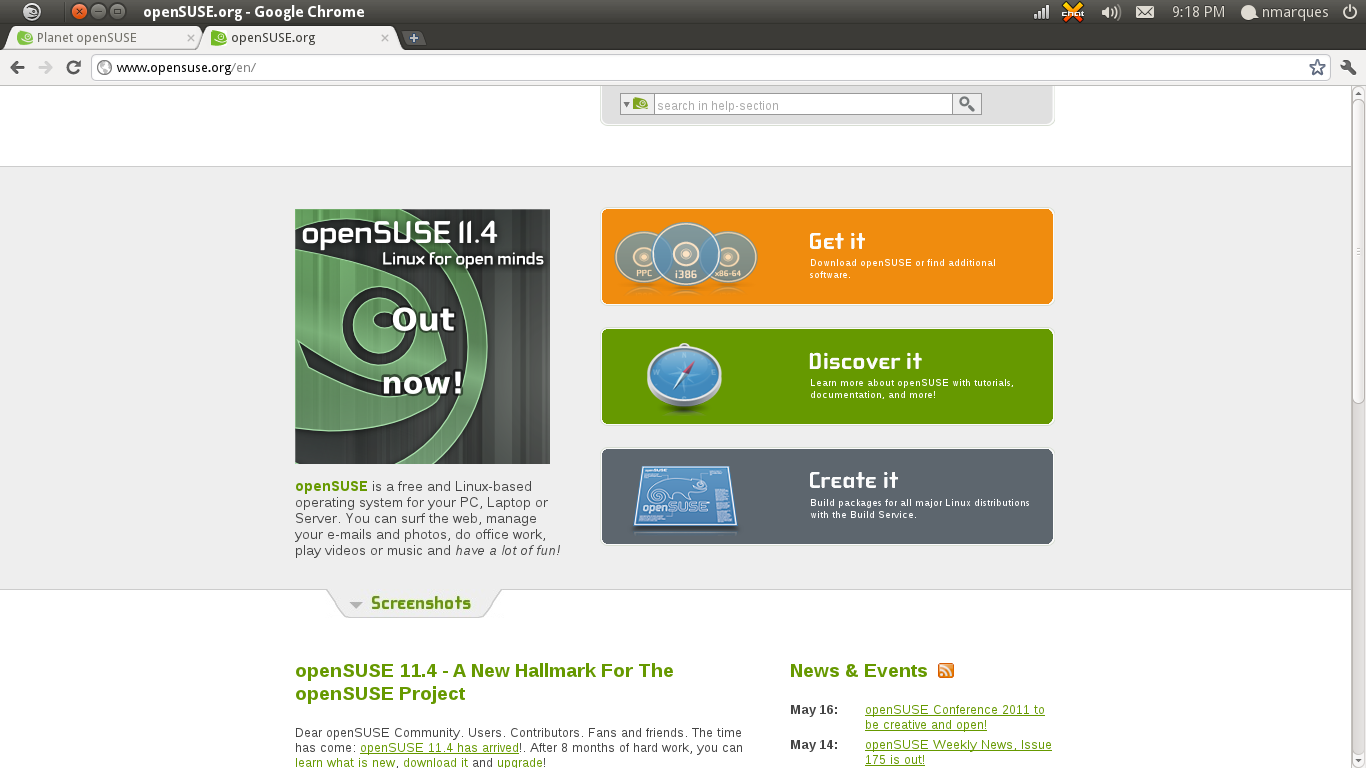Follow the openSUSE 11.4 has arrived link
1366x768 pixels.
coord(439,747)
